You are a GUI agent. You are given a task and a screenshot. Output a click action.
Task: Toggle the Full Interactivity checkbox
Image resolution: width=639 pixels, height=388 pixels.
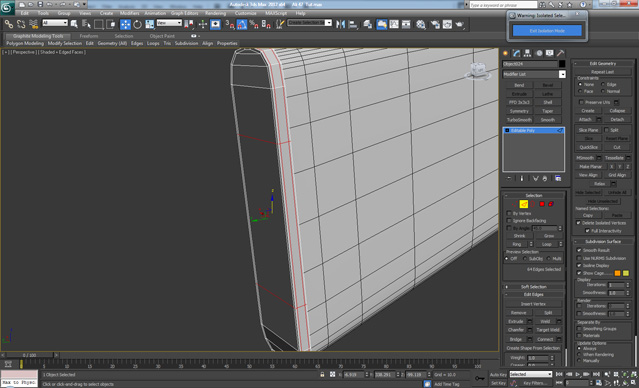[588, 231]
